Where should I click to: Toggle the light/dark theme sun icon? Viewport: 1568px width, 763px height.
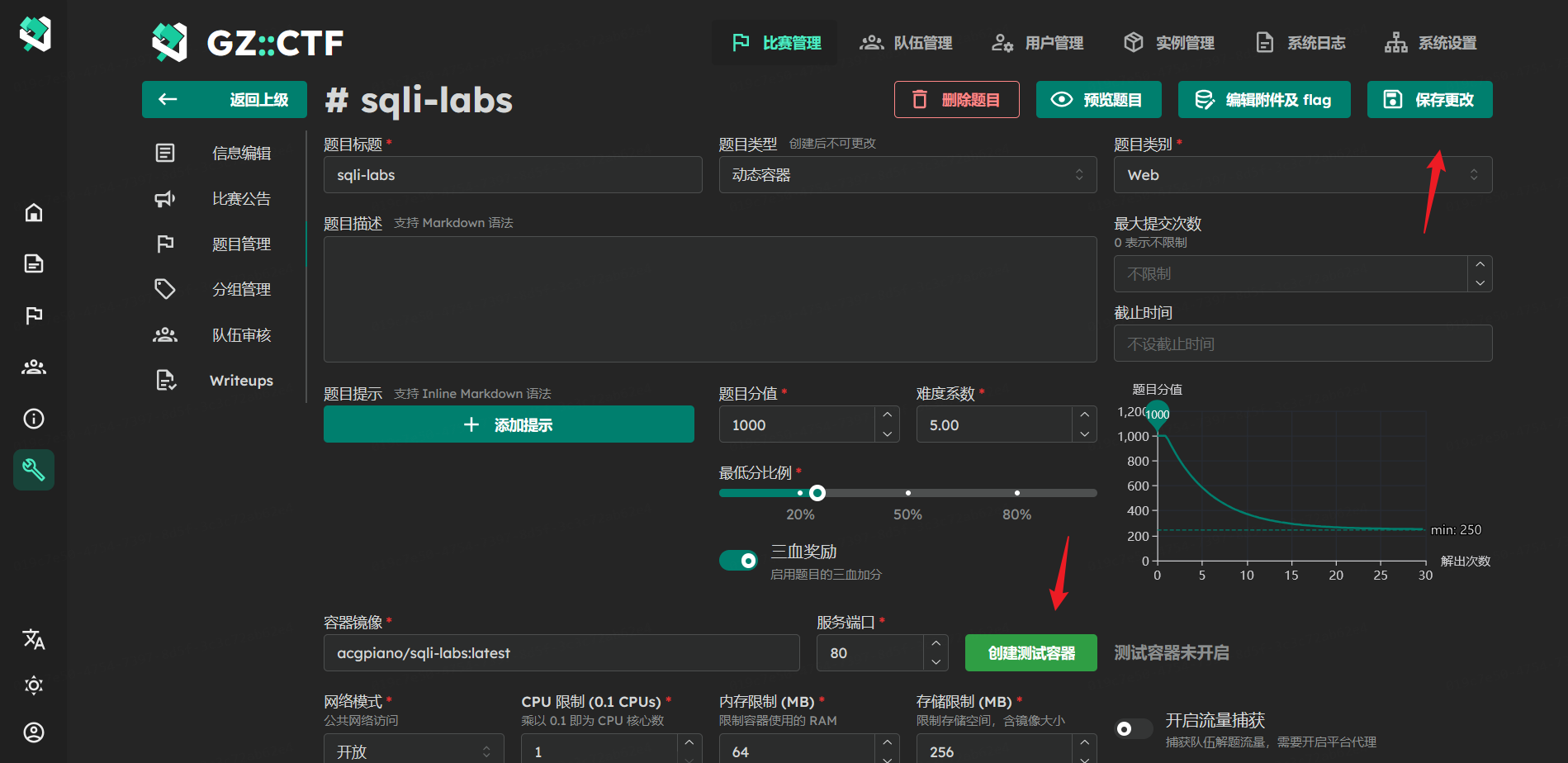tap(34, 685)
